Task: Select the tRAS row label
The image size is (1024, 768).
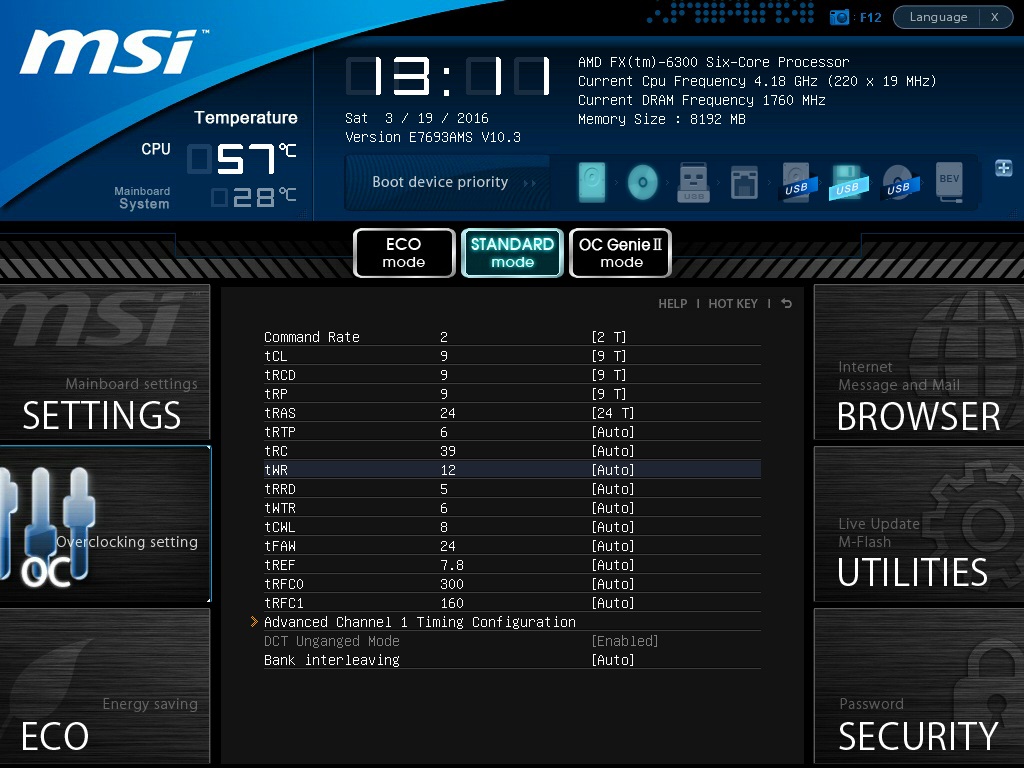Action: [x=280, y=413]
